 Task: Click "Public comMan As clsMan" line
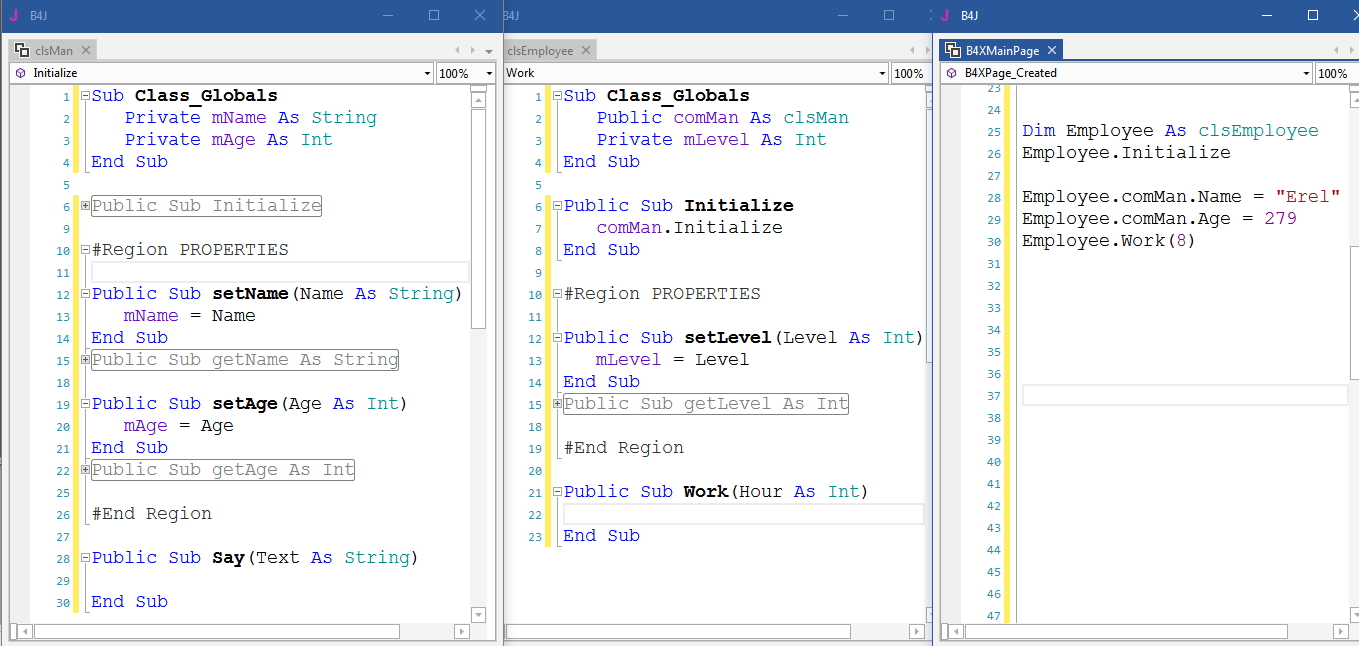tap(723, 118)
